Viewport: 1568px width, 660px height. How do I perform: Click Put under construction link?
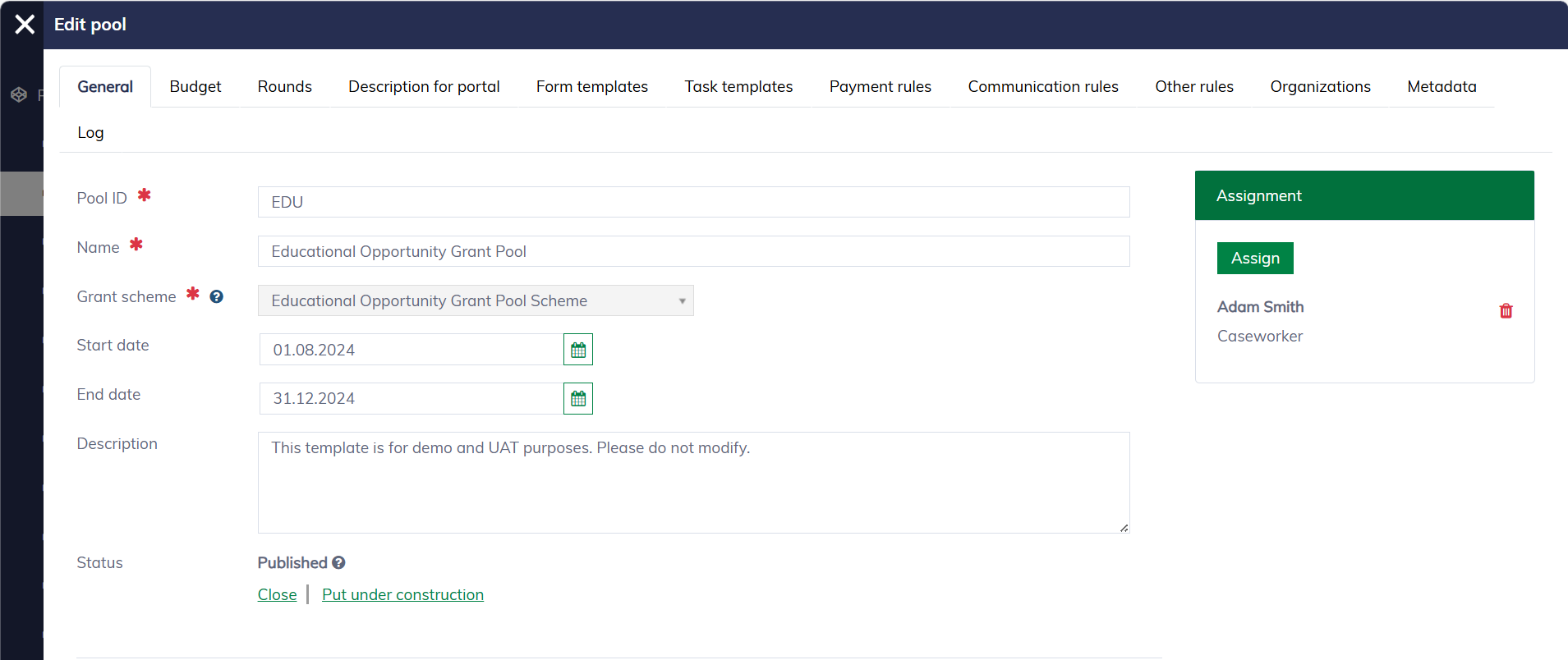tap(402, 595)
